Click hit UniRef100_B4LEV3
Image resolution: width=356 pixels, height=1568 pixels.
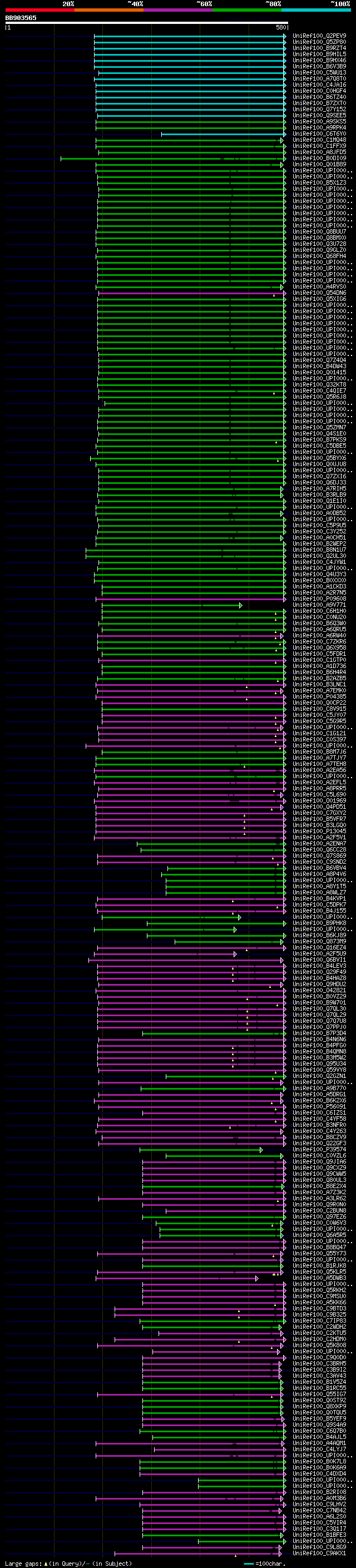point(319,966)
